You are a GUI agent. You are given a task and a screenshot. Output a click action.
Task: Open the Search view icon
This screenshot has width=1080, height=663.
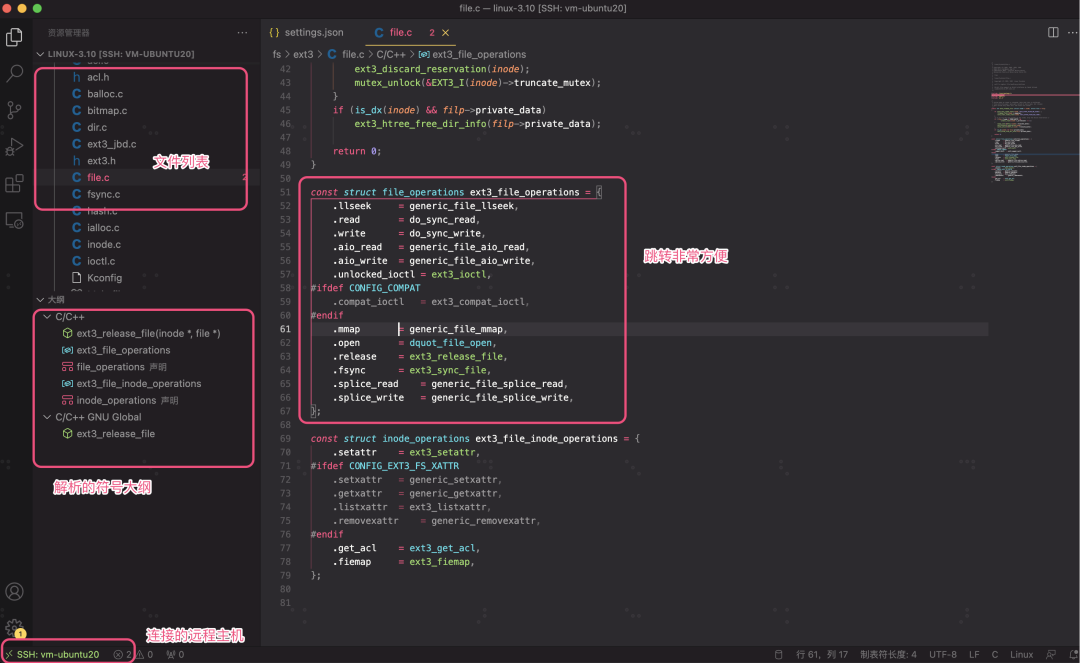[x=15, y=74]
